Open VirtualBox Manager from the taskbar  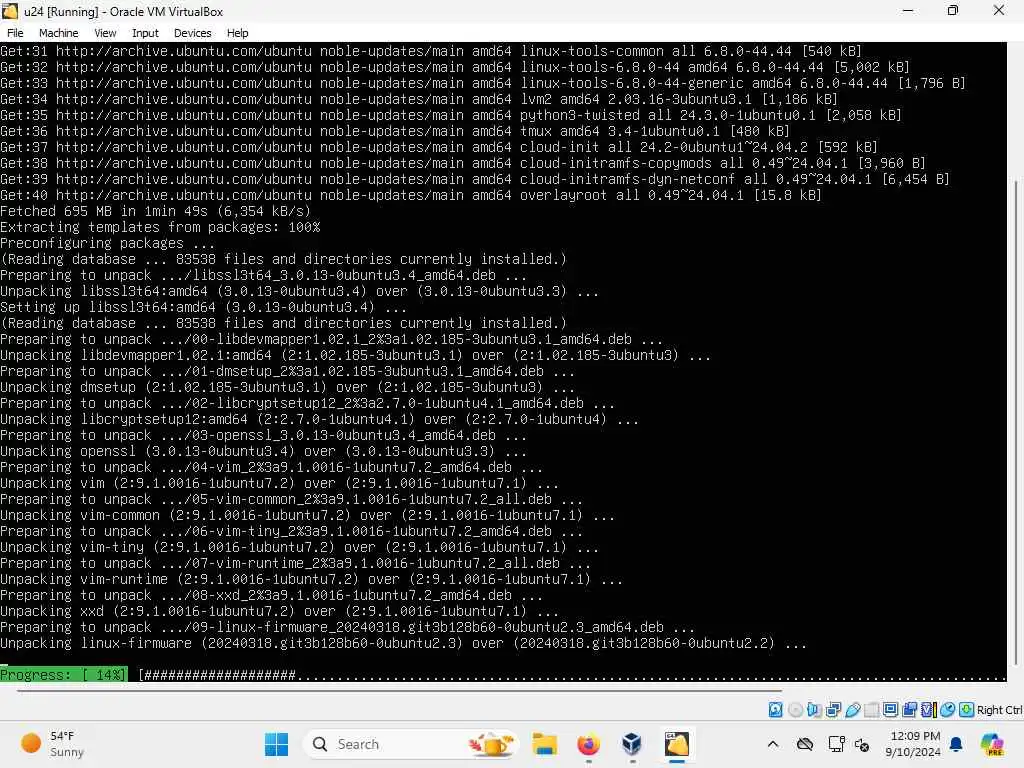[632, 744]
